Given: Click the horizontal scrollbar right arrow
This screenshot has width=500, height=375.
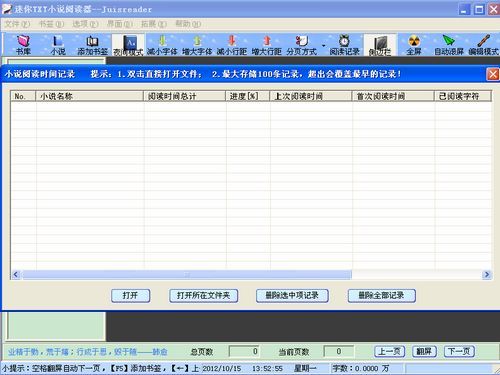Looking at the screenshot, I should 486,275.
